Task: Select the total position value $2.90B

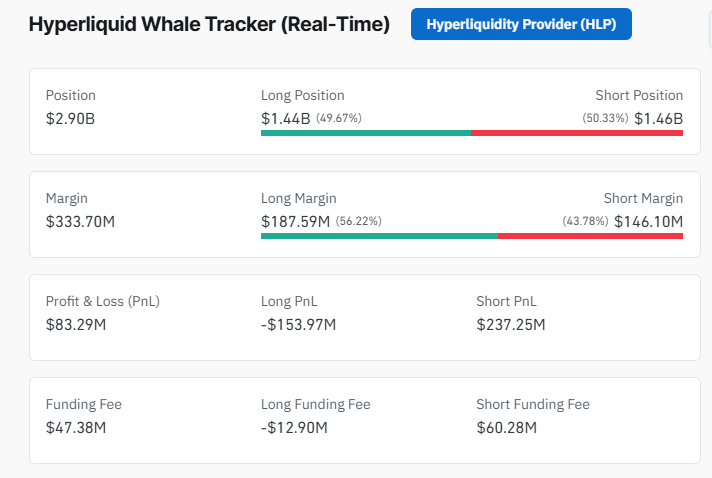Action: 71,118
